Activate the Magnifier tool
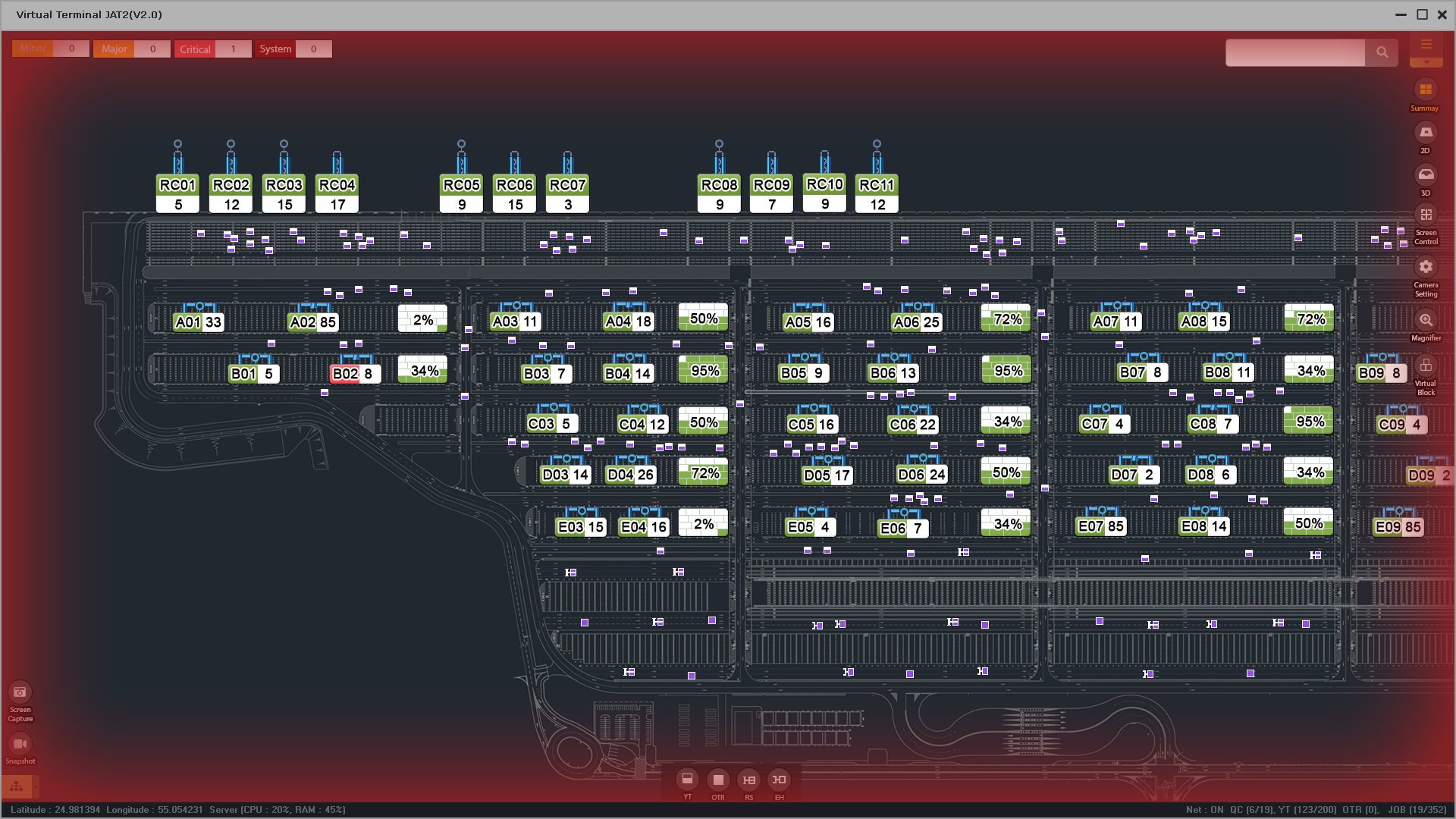The image size is (1456, 819). pos(1426,320)
